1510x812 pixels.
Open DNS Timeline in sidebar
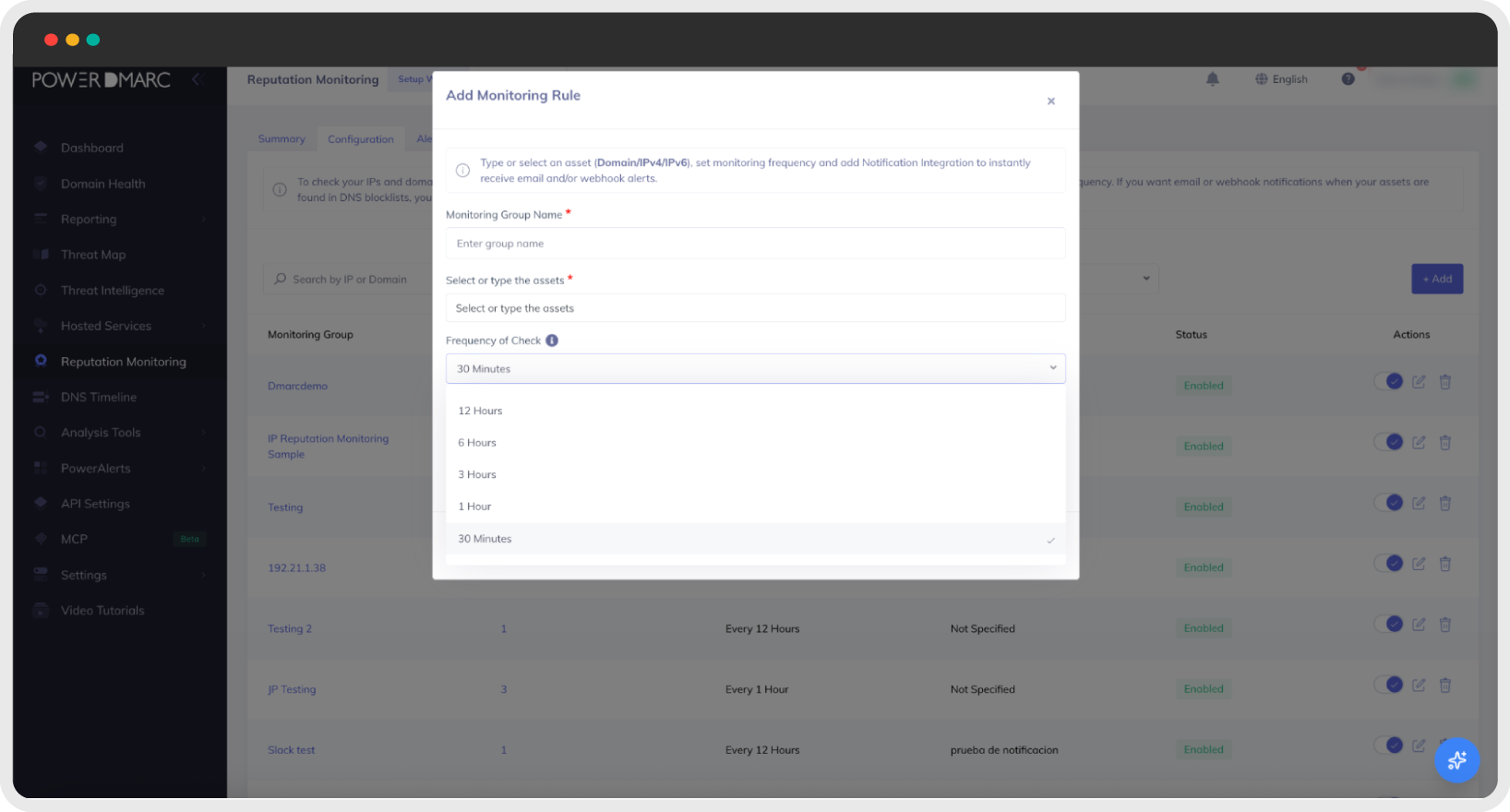pos(99,397)
